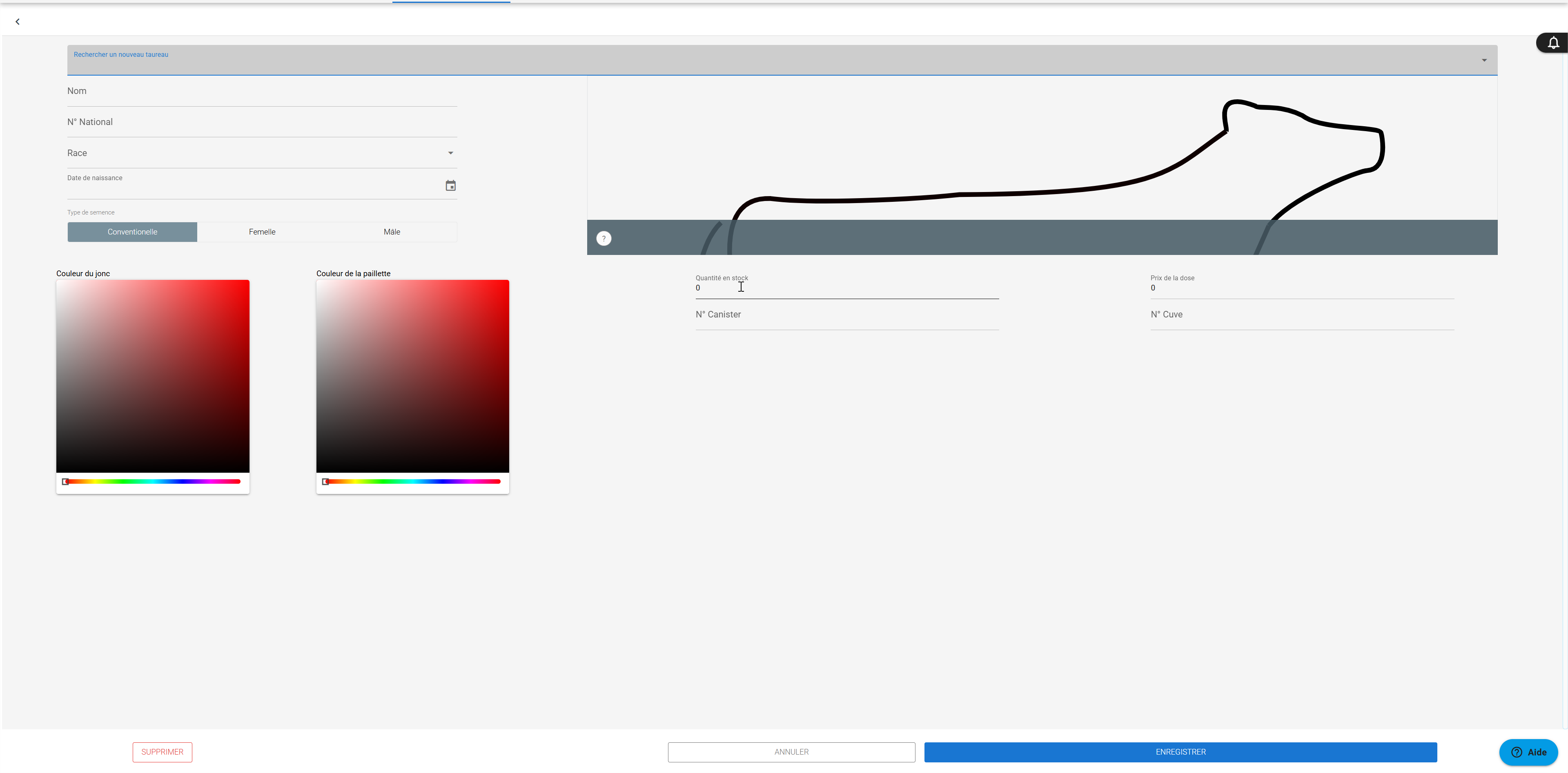Pick a shade in Couleur de la paillette square
The image size is (1568, 773).
413,376
